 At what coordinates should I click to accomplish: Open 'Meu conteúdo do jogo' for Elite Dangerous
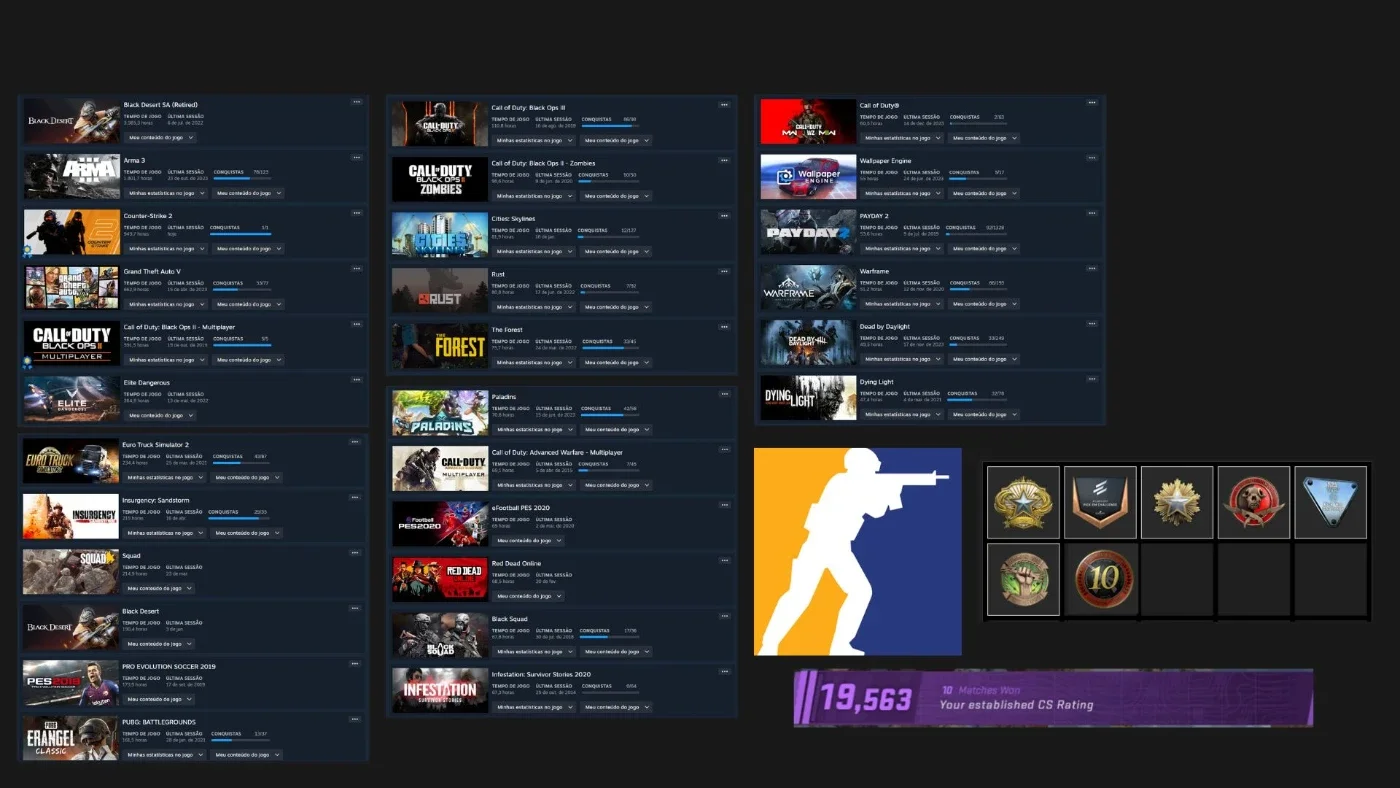click(x=159, y=415)
